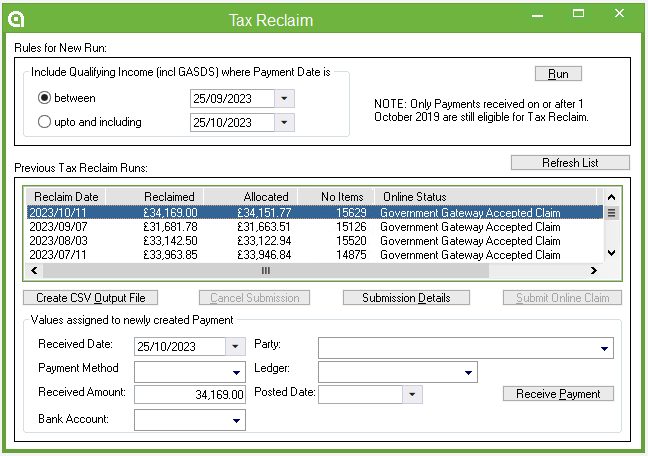Screen dimensions: 648x456
Task: Select the 2023/10/11 reclaim run row
Action: 314,212
